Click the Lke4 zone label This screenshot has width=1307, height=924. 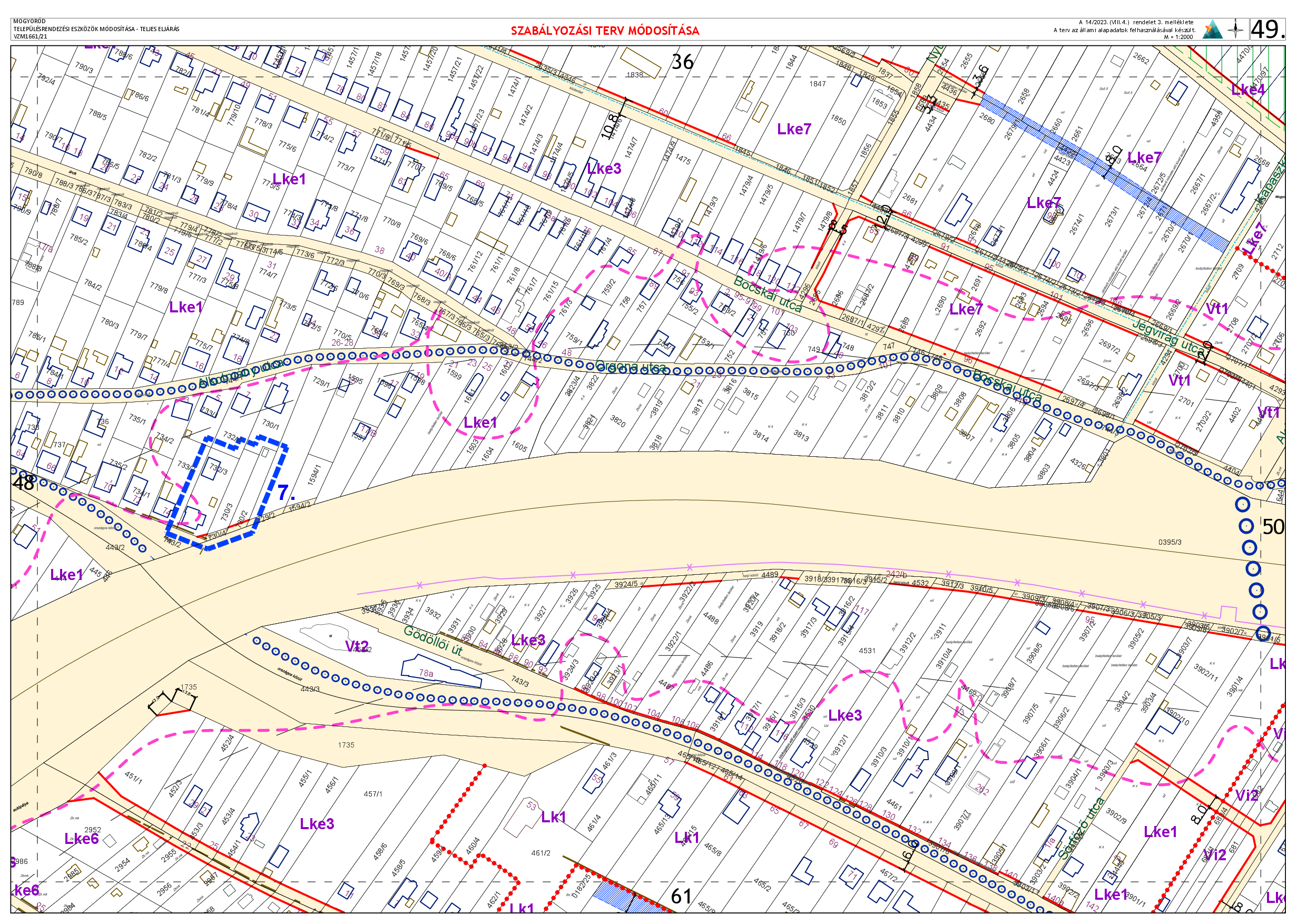coord(1248,90)
